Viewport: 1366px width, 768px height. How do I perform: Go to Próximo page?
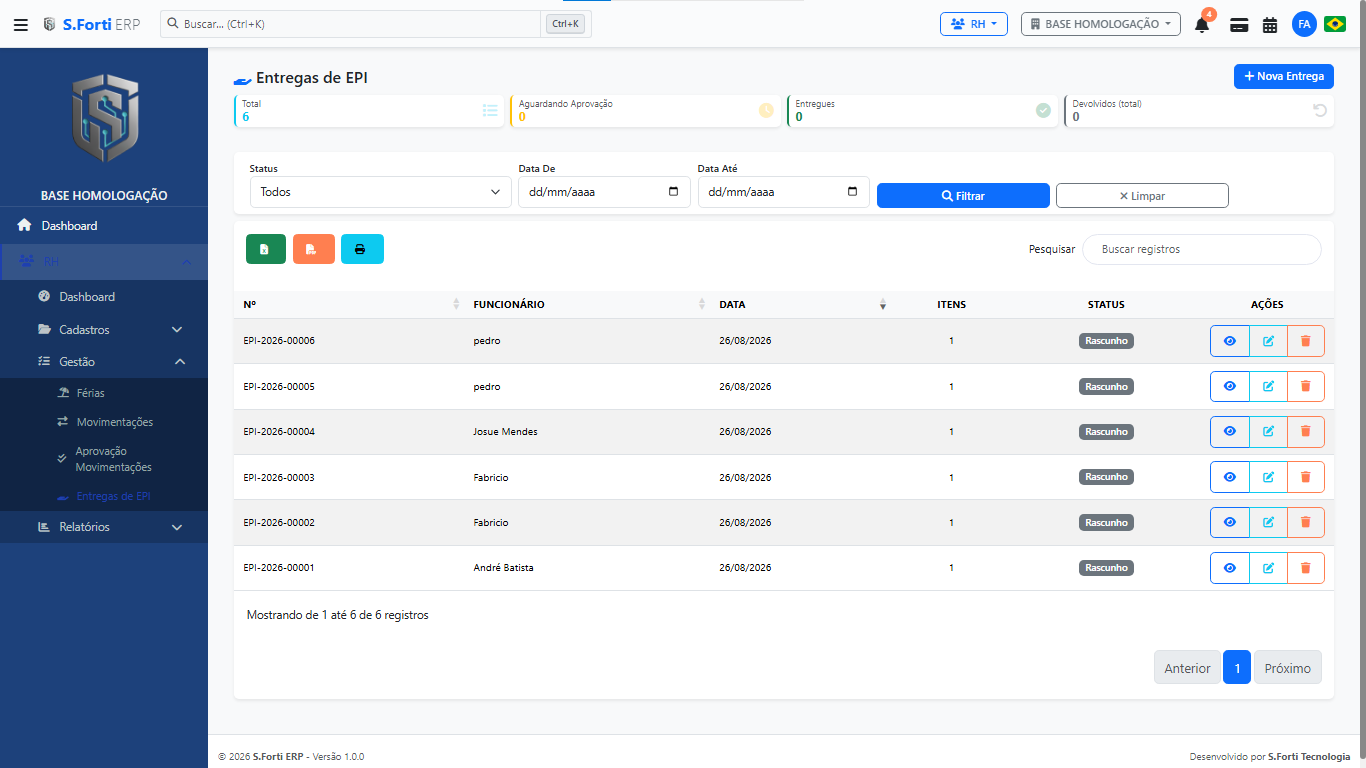pyautogui.click(x=1288, y=668)
